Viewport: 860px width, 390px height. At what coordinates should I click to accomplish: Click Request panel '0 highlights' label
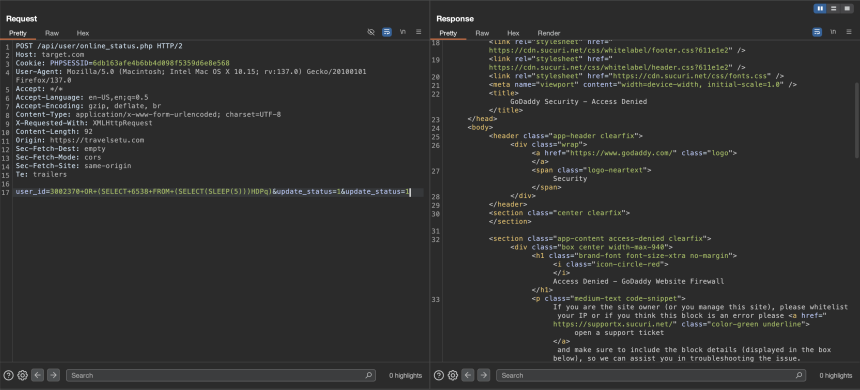click(405, 376)
